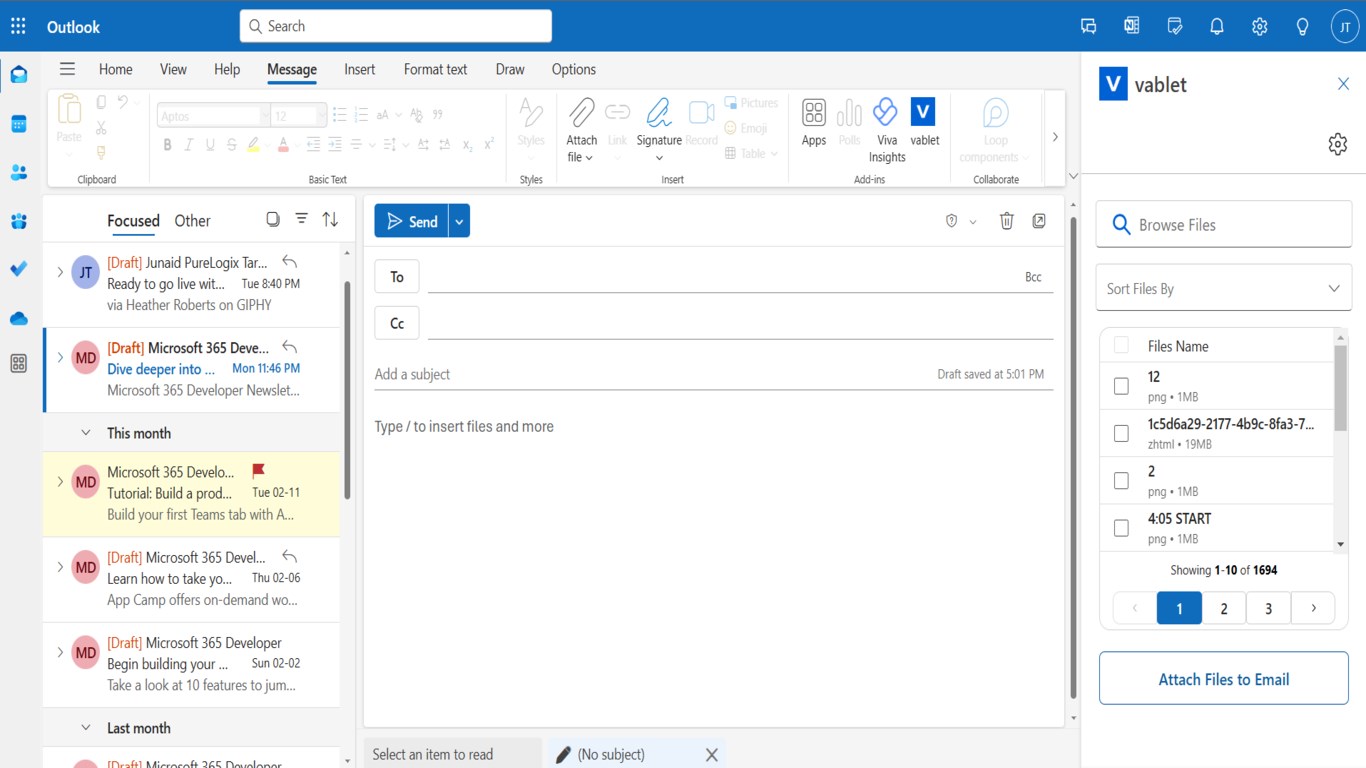Discard the draft with trash icon
The image size is (1366, 768).
[1007, 221]
